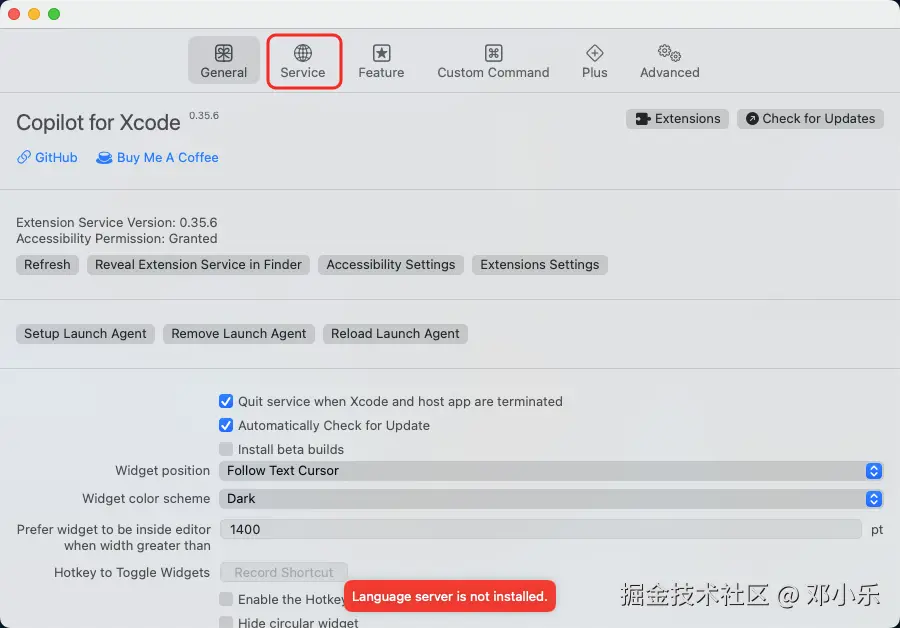This screenshot has height=628, width=900.
Task: Go to the Plus tab
Action: tap(594, 61)
